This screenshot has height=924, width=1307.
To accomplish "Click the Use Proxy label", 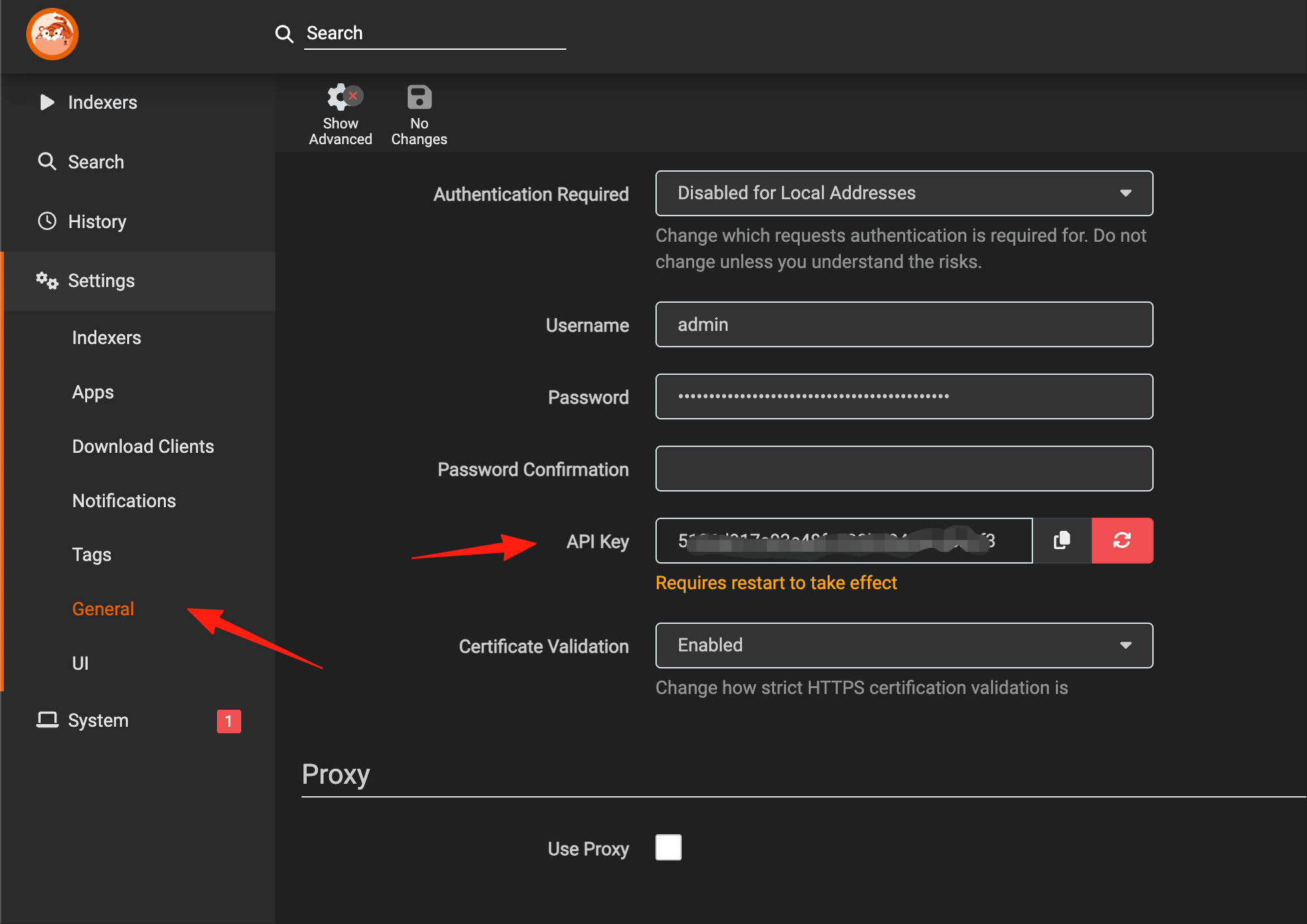I will pyautogui.click(x=589, y=849).
